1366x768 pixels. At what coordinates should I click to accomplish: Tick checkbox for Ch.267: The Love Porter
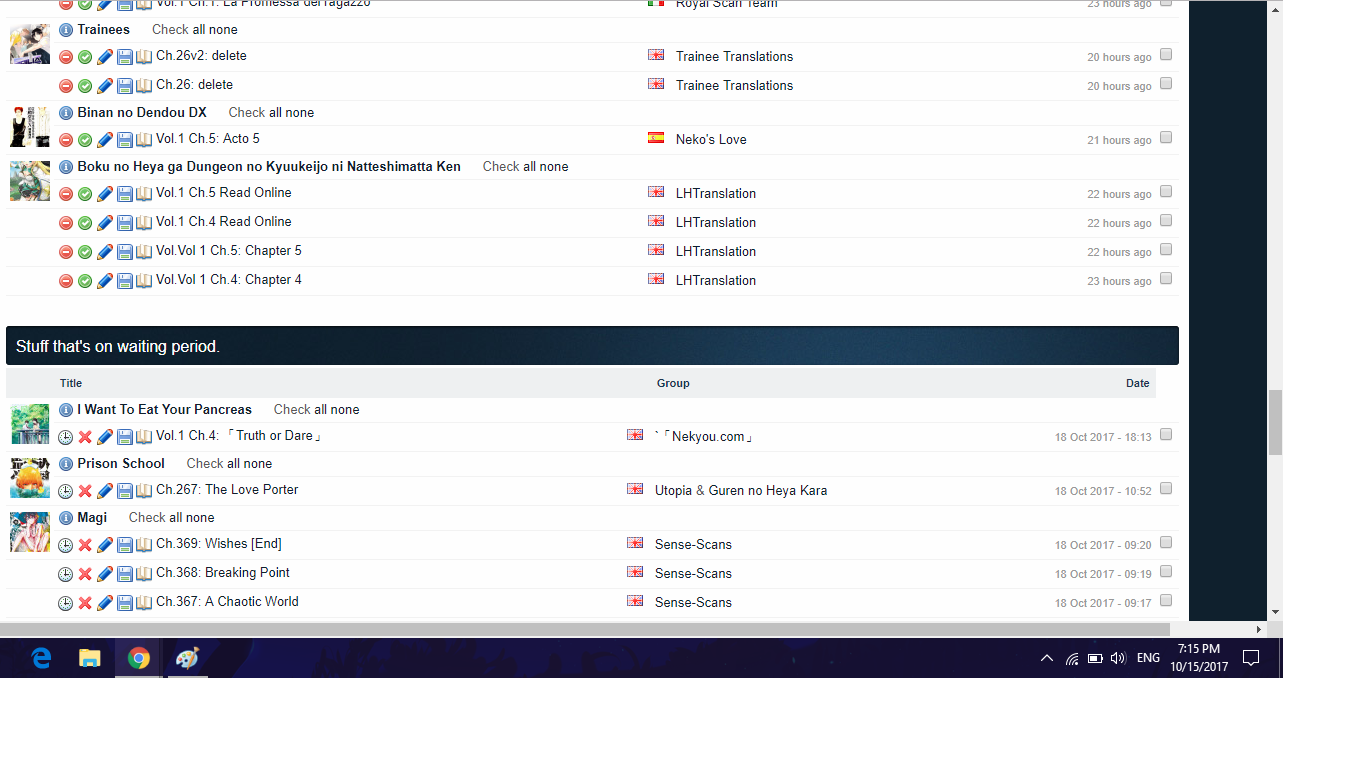point(1166,489)
